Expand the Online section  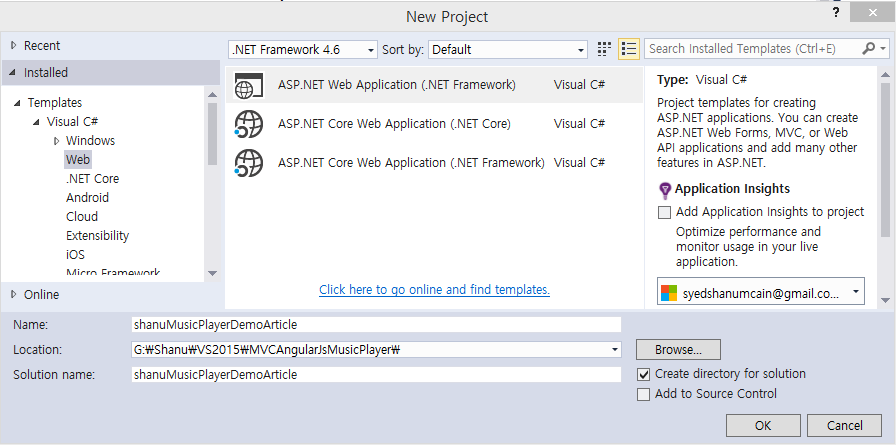[x=14, y=295]
